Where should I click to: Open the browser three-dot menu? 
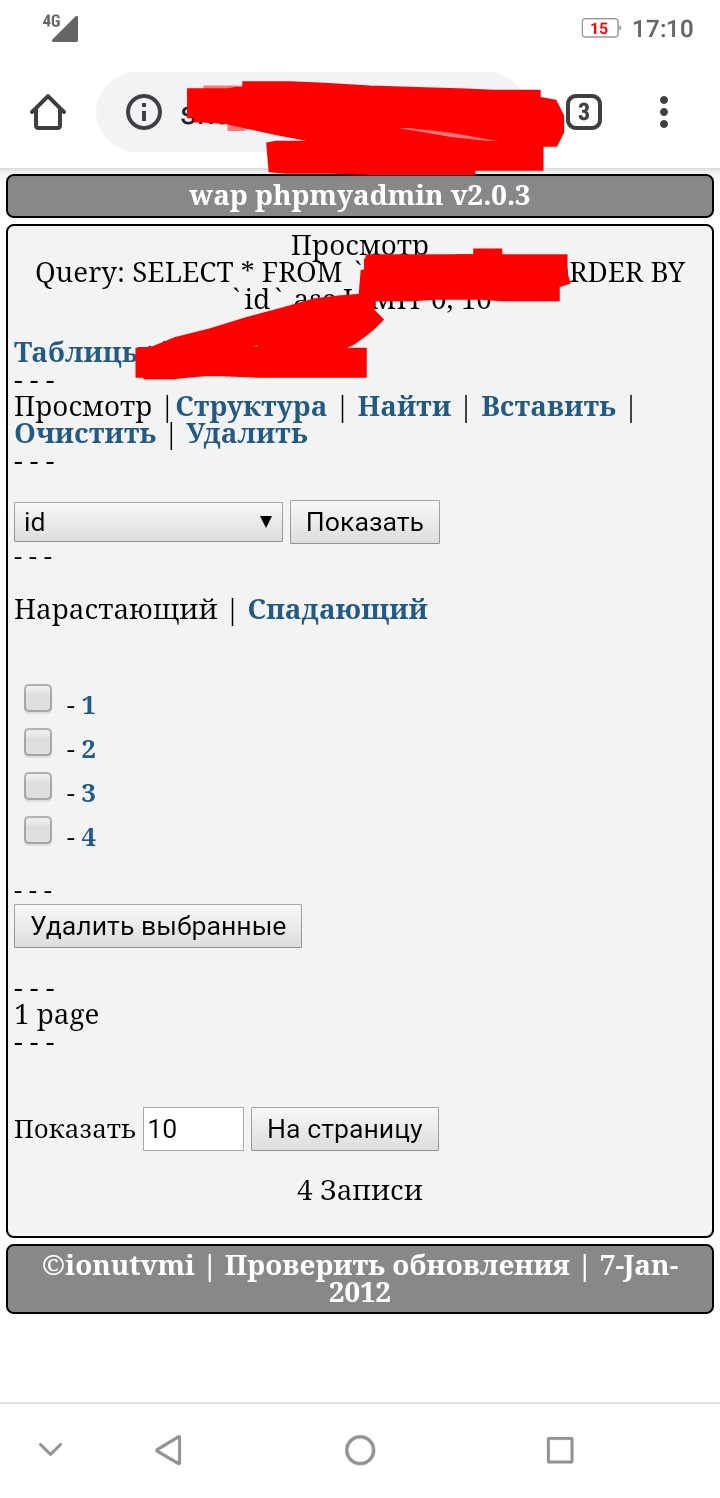[x=664, y=112]
